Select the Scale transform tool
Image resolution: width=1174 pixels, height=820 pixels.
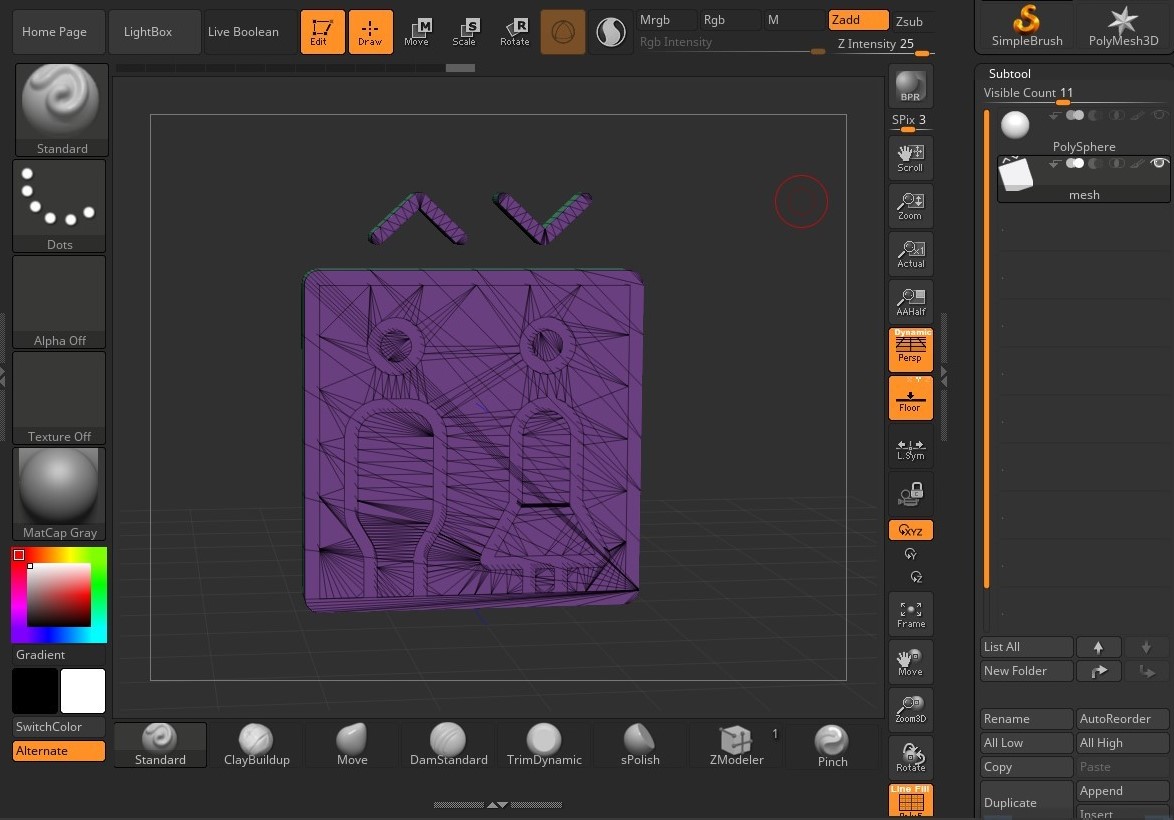pyautogui.click(x=464, y=32)
